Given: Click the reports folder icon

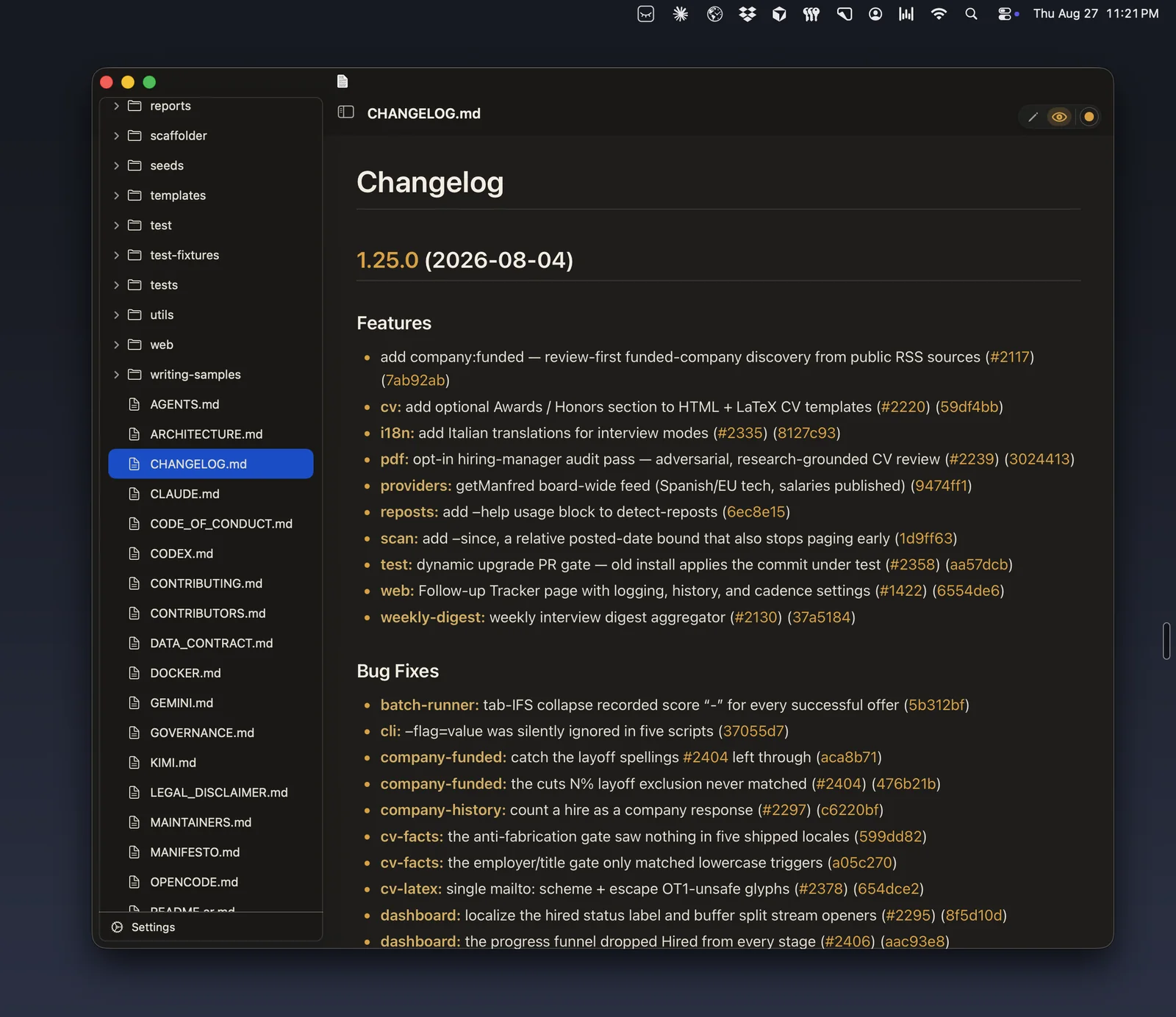Looking at the screenshot, I should [x=135, y=106].
